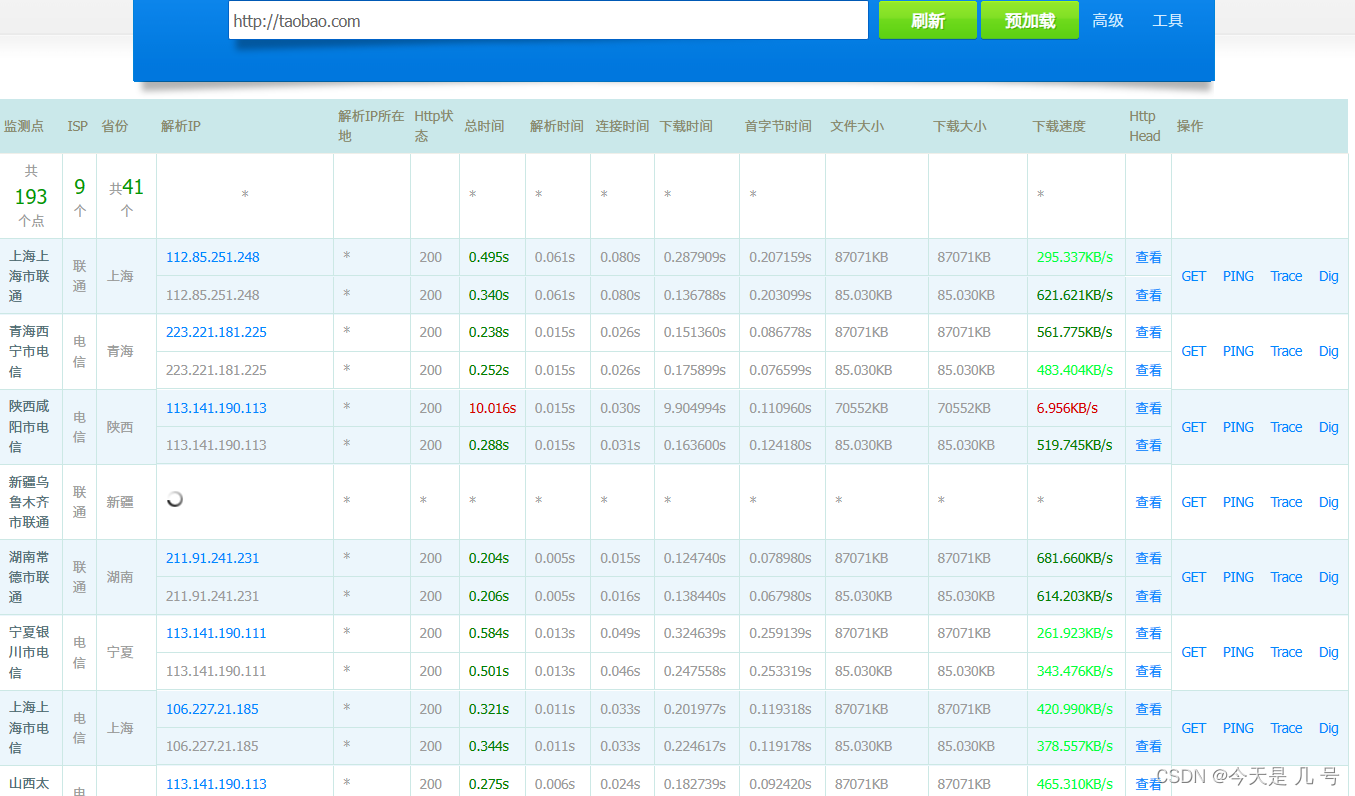Click Trace for 新疆乌鲁木齐市联通 row
The height and width of the screenshot is (796, 1355).
click(x=1287, y=502)
